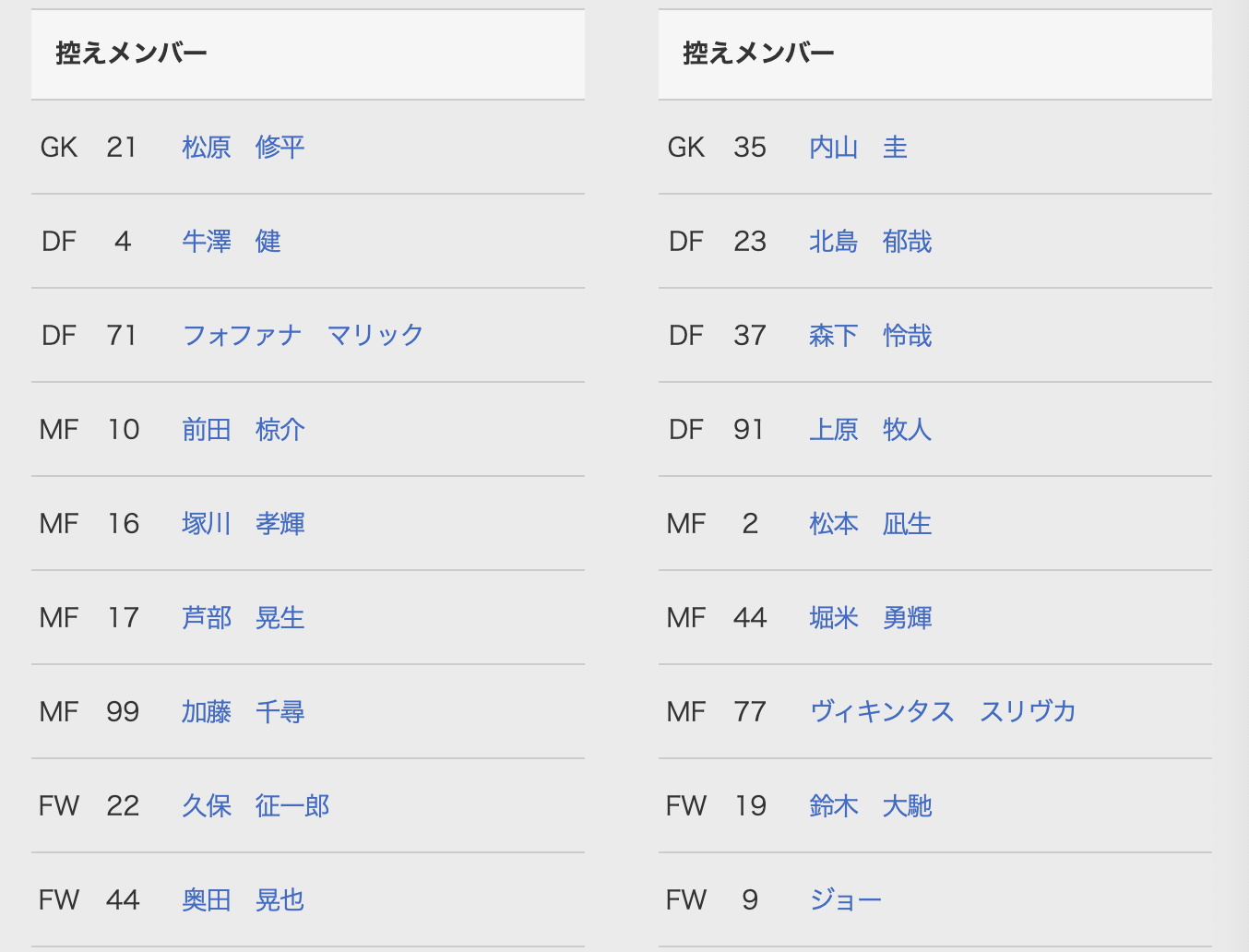Open the 加藤 千尋 profile link
This screenshot has height=952, width=1249.
coord(244,712)
